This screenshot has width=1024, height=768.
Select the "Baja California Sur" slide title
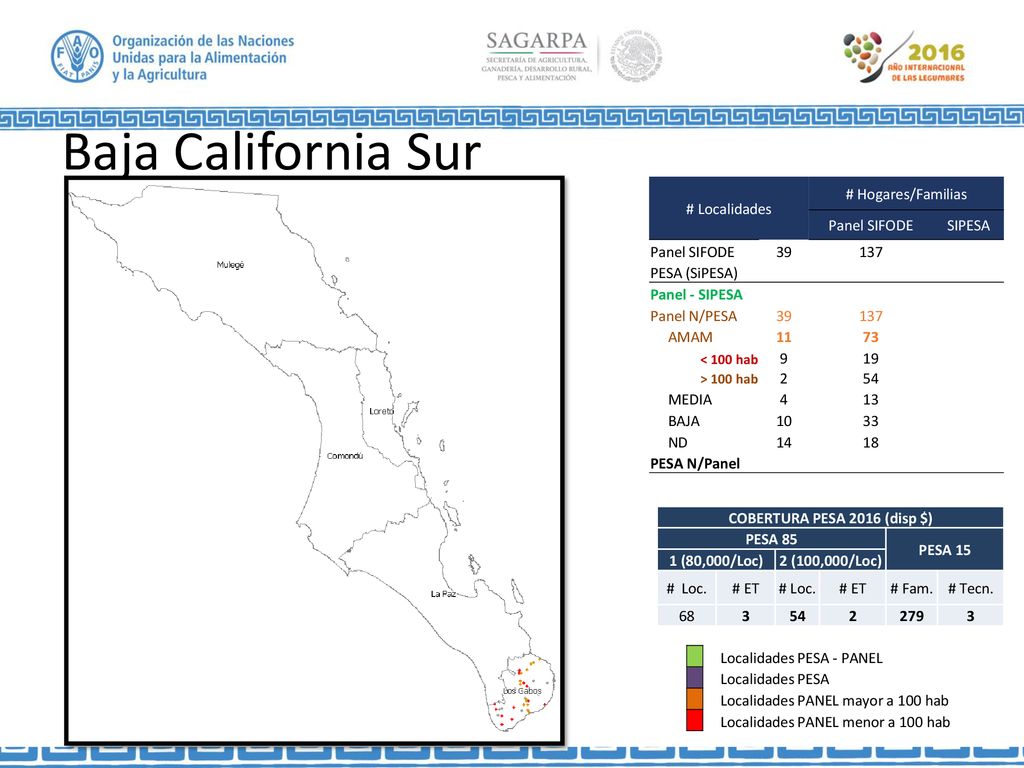point(272,152)
